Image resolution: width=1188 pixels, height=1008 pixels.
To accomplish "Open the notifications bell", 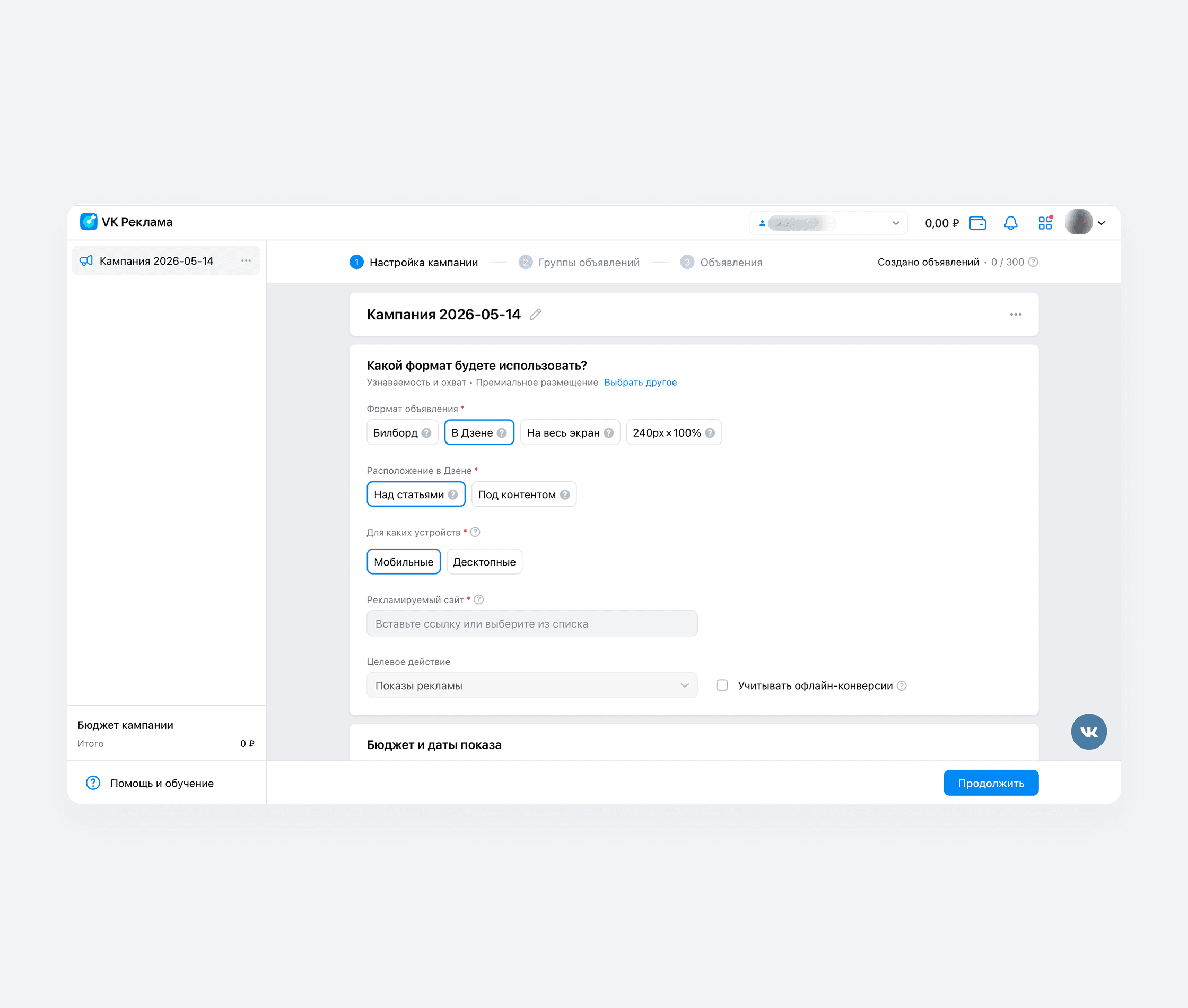I will coord(1010,223).
